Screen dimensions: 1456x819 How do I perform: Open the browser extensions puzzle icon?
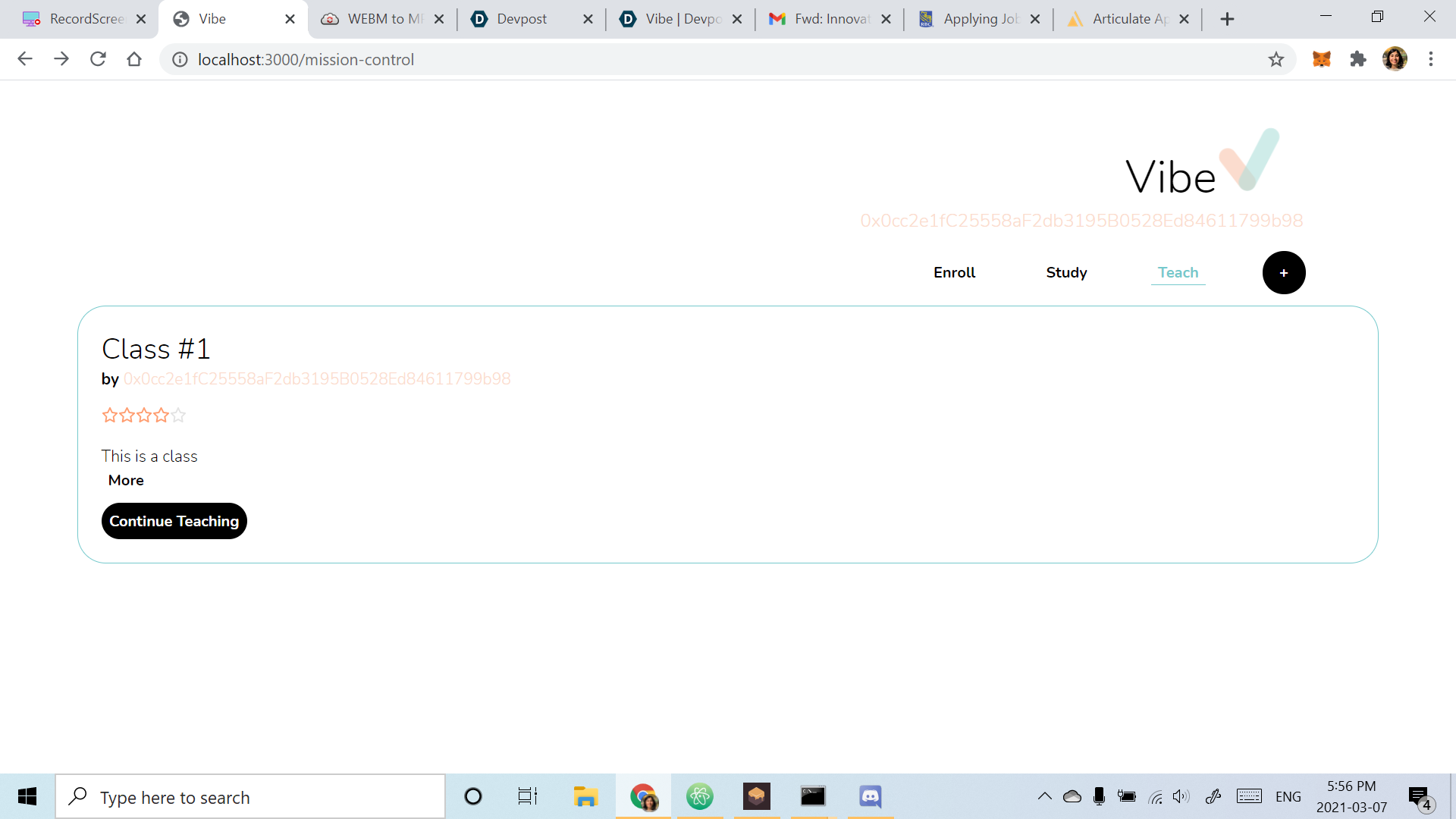[1358, 58]
